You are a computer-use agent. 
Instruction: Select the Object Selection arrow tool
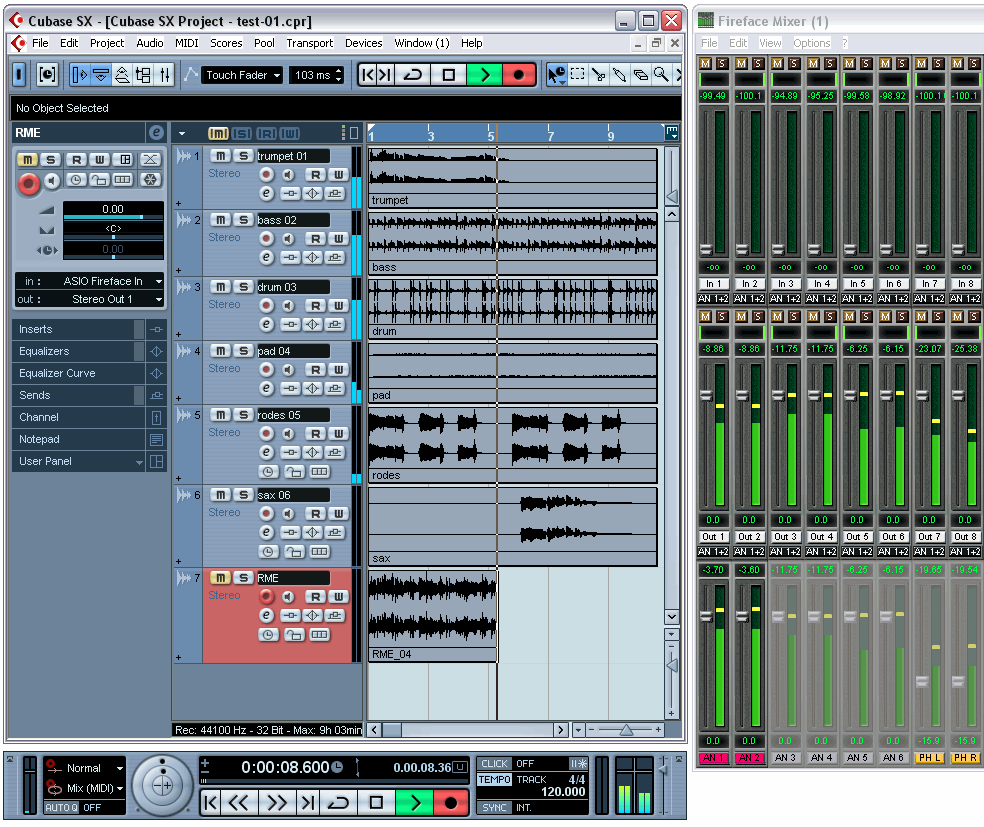[x=556, y=75]
